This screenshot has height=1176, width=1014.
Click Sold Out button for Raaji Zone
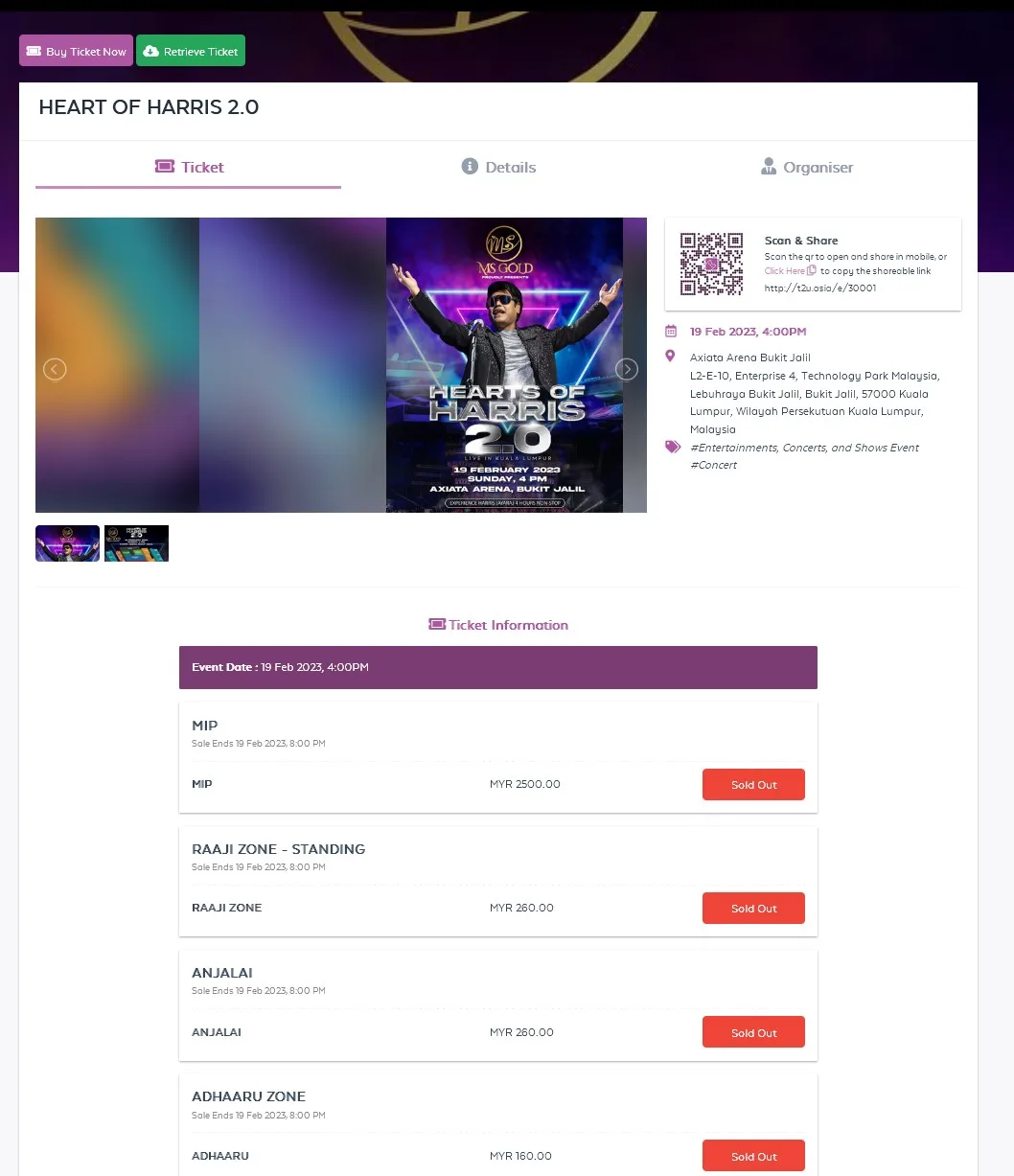coord(753,908)
